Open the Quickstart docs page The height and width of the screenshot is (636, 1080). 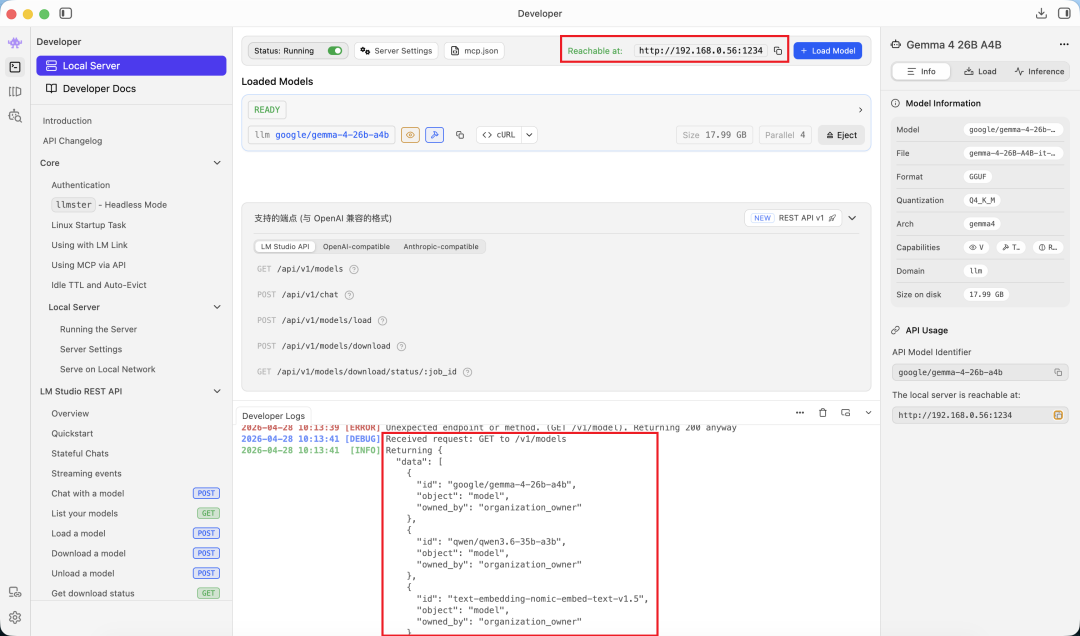pos(72,433)
